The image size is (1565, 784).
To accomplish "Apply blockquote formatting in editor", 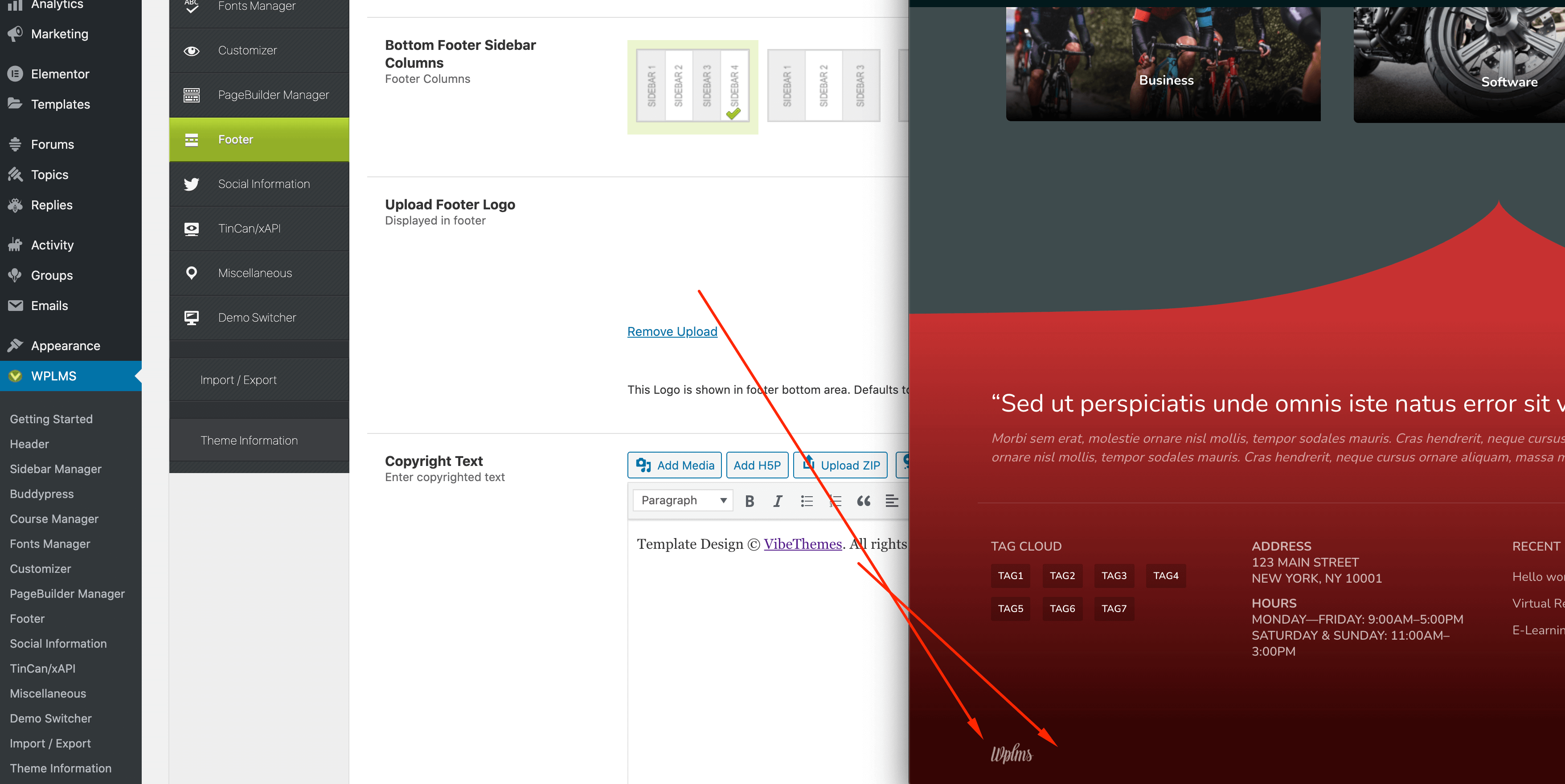I will click(863, 501).
